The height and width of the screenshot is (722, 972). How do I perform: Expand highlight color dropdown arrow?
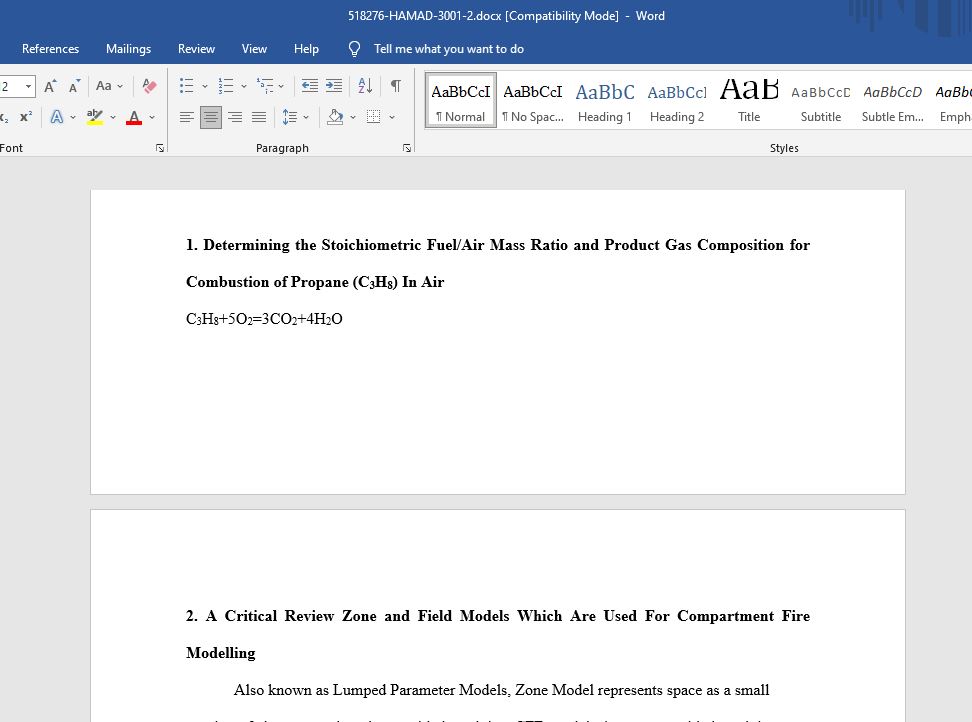click(113, 117)
